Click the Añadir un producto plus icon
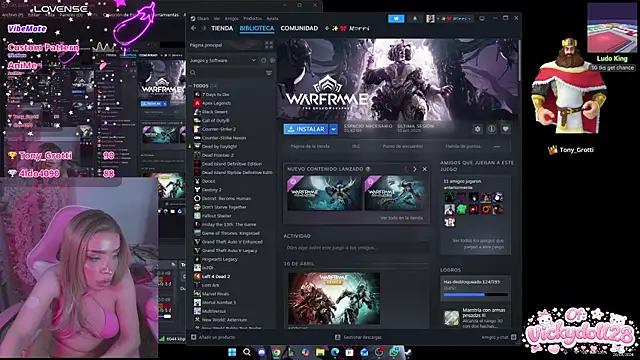640x360 pixels. tap(194, 337)
